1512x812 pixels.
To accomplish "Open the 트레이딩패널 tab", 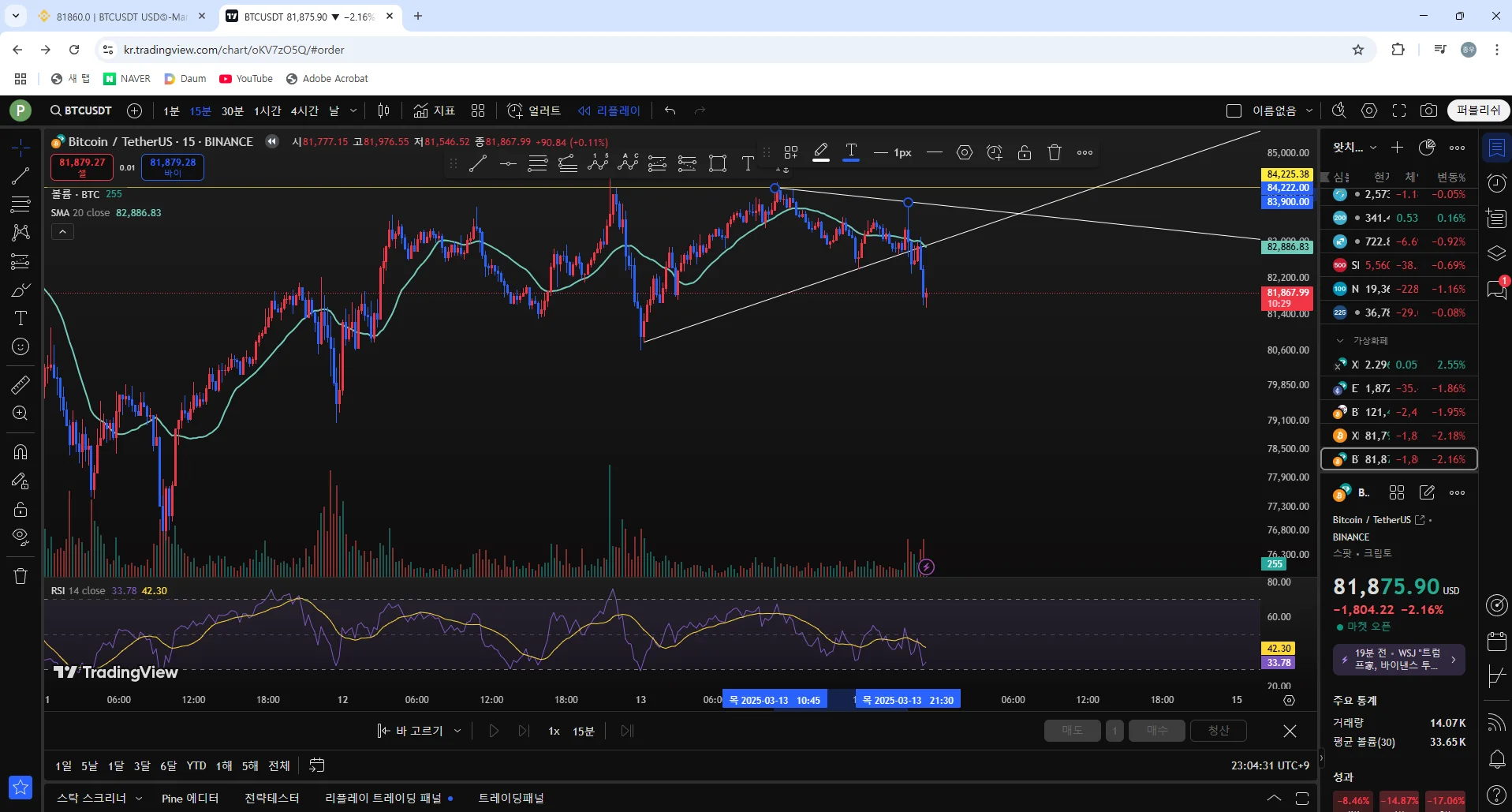I will [511, 799].
